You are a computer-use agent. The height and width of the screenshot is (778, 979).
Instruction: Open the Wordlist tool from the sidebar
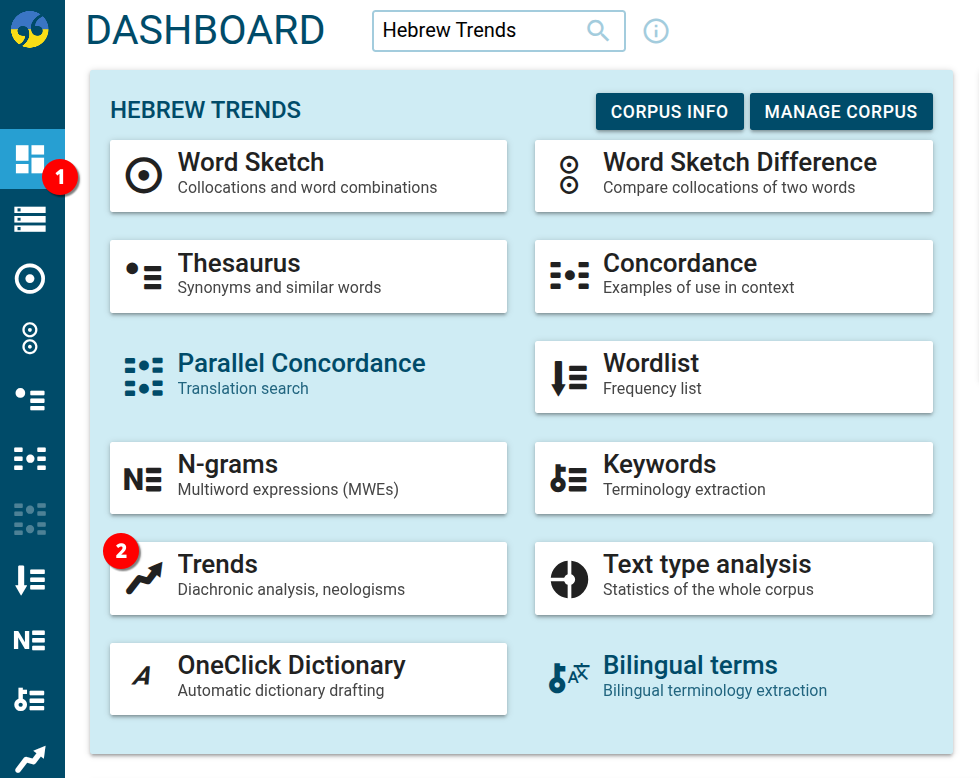pyautogui.click(x=32, y=578)
